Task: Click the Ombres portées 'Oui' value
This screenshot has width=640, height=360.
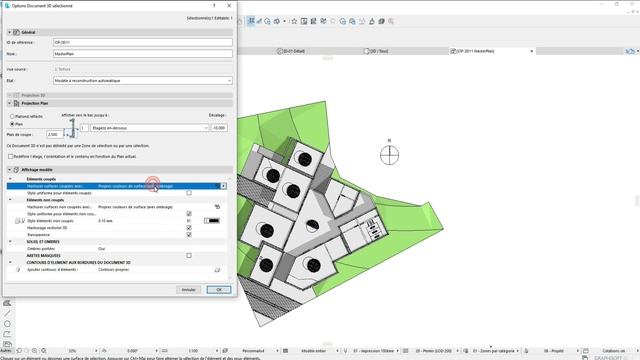Action: click(102, 249)
